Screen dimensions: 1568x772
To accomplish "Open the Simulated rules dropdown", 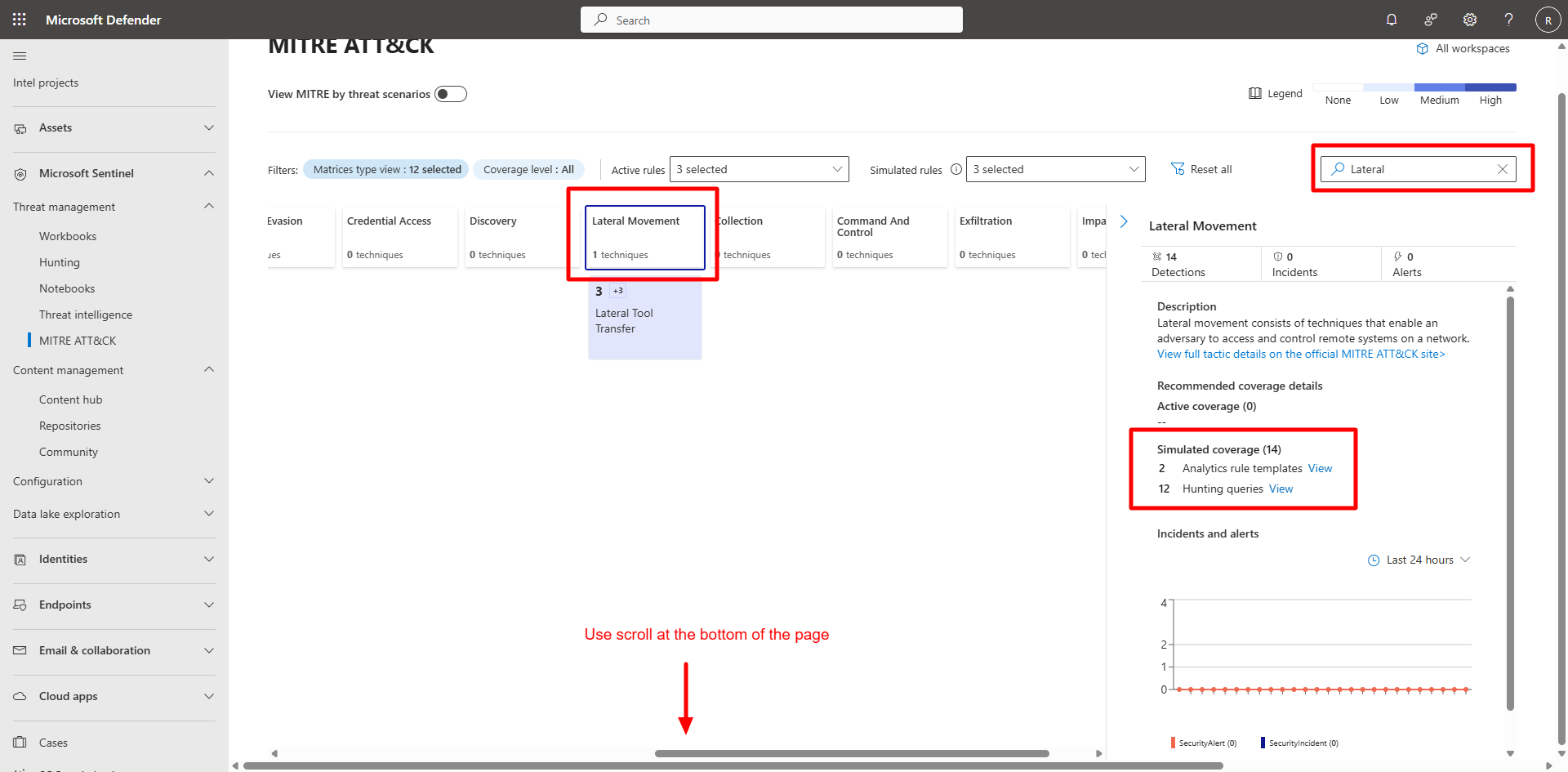I will (1056, 169).
